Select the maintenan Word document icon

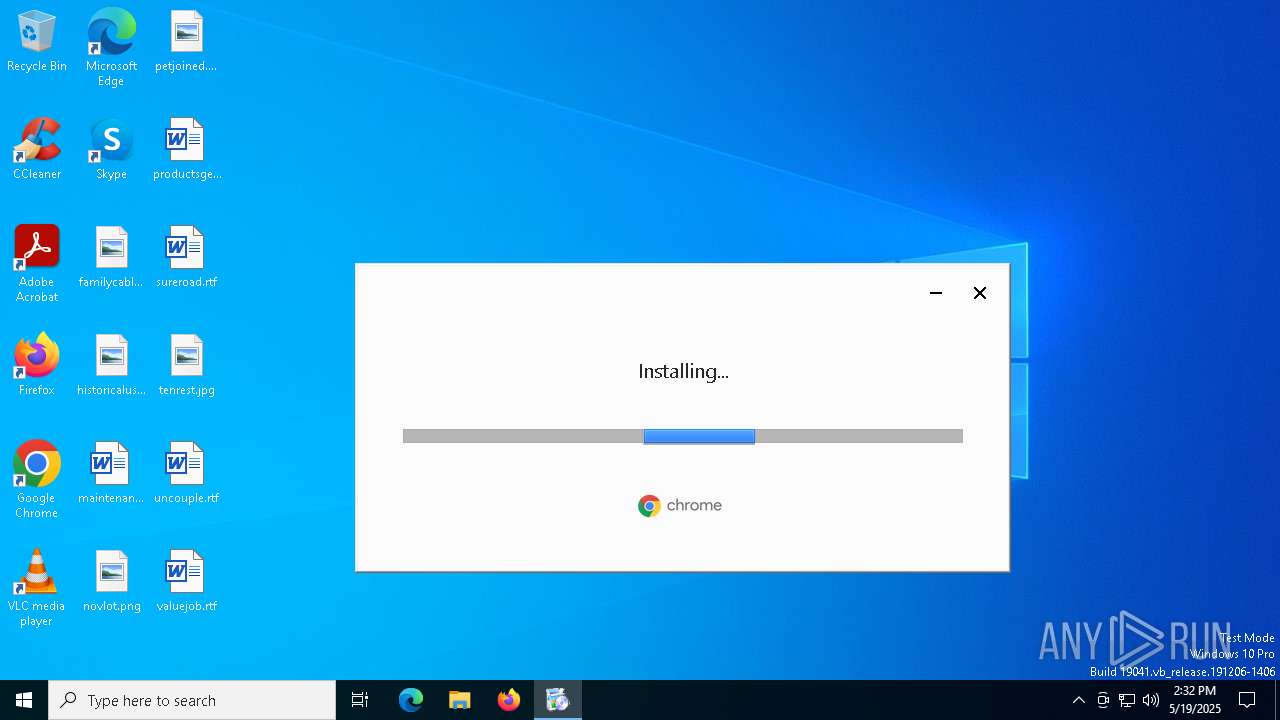coord(111,474)
